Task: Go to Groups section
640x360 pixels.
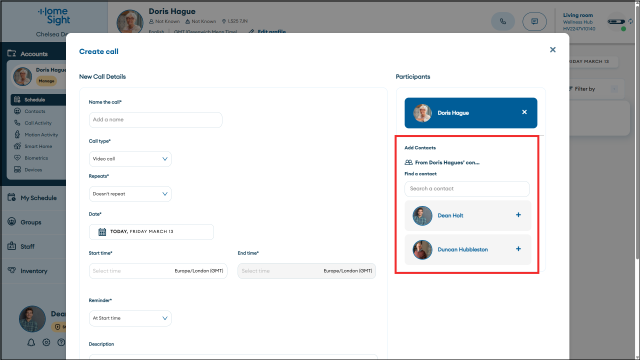Action: [x=31, y=222]
